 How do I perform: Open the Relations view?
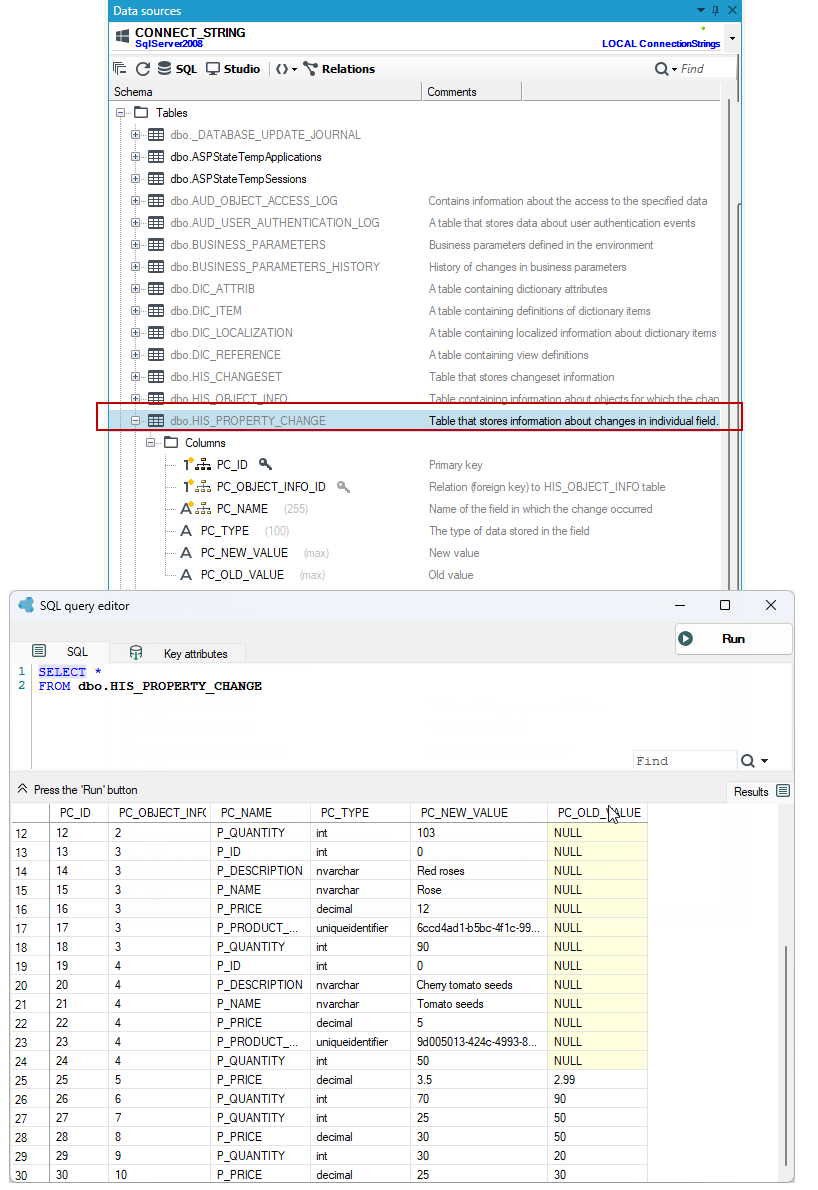[x=339, y=69]
